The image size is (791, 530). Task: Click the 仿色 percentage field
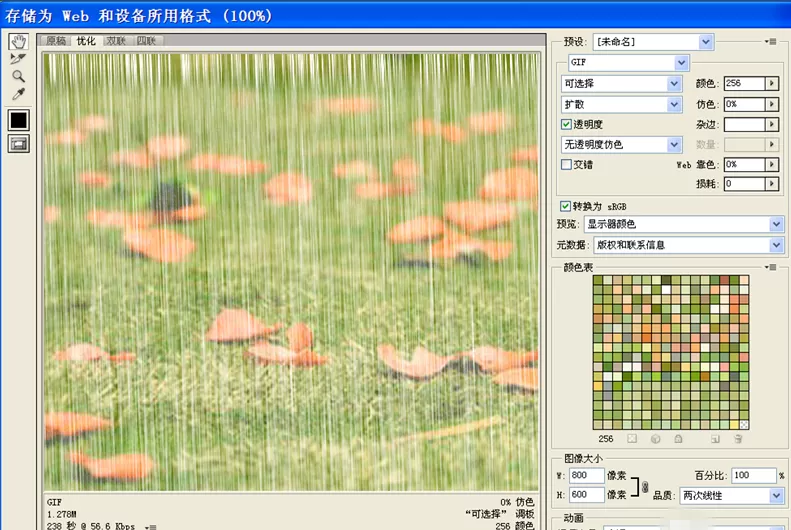[x=745, y=104]
